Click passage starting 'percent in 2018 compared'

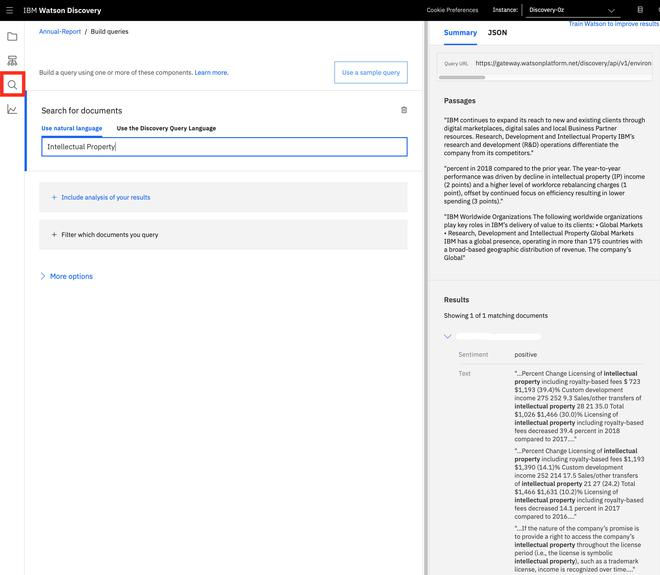click(544, 185)
